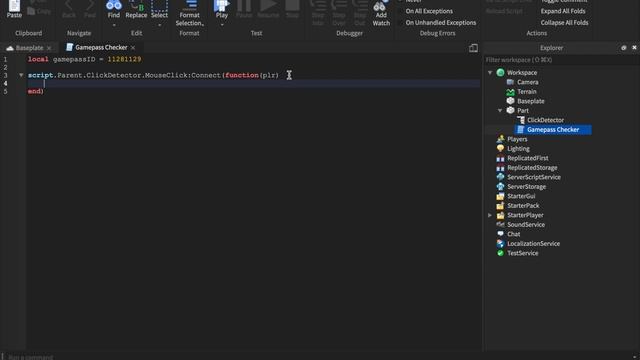The image size is (640, 360).
Task: Click the Step Over debugger icon
Action: (339, 6)
